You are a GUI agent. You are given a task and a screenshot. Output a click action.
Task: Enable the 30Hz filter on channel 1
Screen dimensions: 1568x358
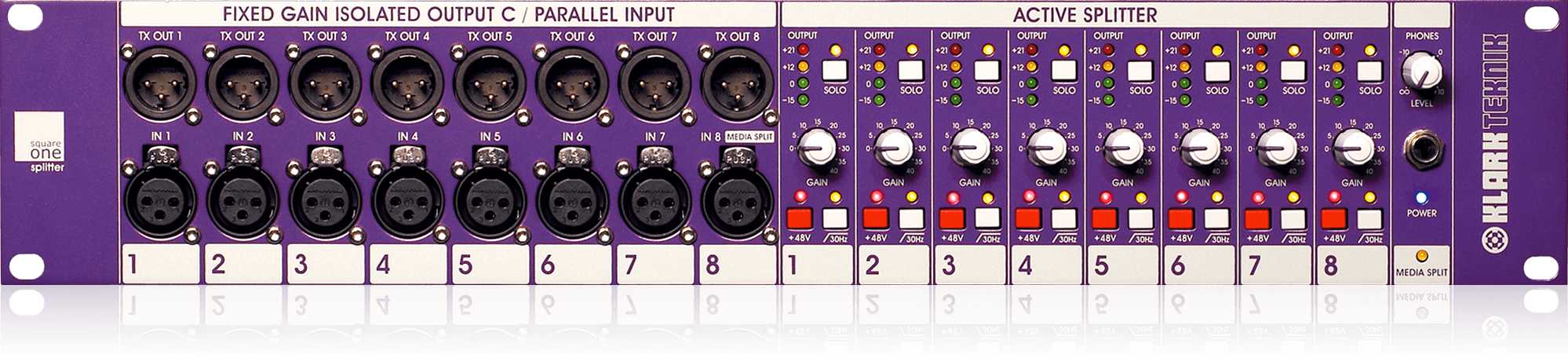(835, 218)
